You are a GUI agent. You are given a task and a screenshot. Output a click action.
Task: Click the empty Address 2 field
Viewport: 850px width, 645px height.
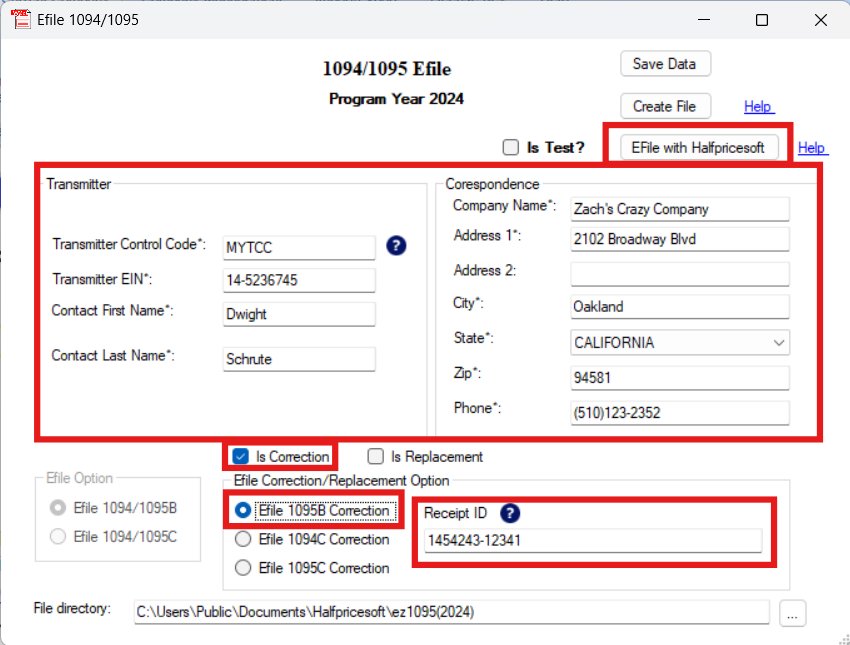[679, 273]
